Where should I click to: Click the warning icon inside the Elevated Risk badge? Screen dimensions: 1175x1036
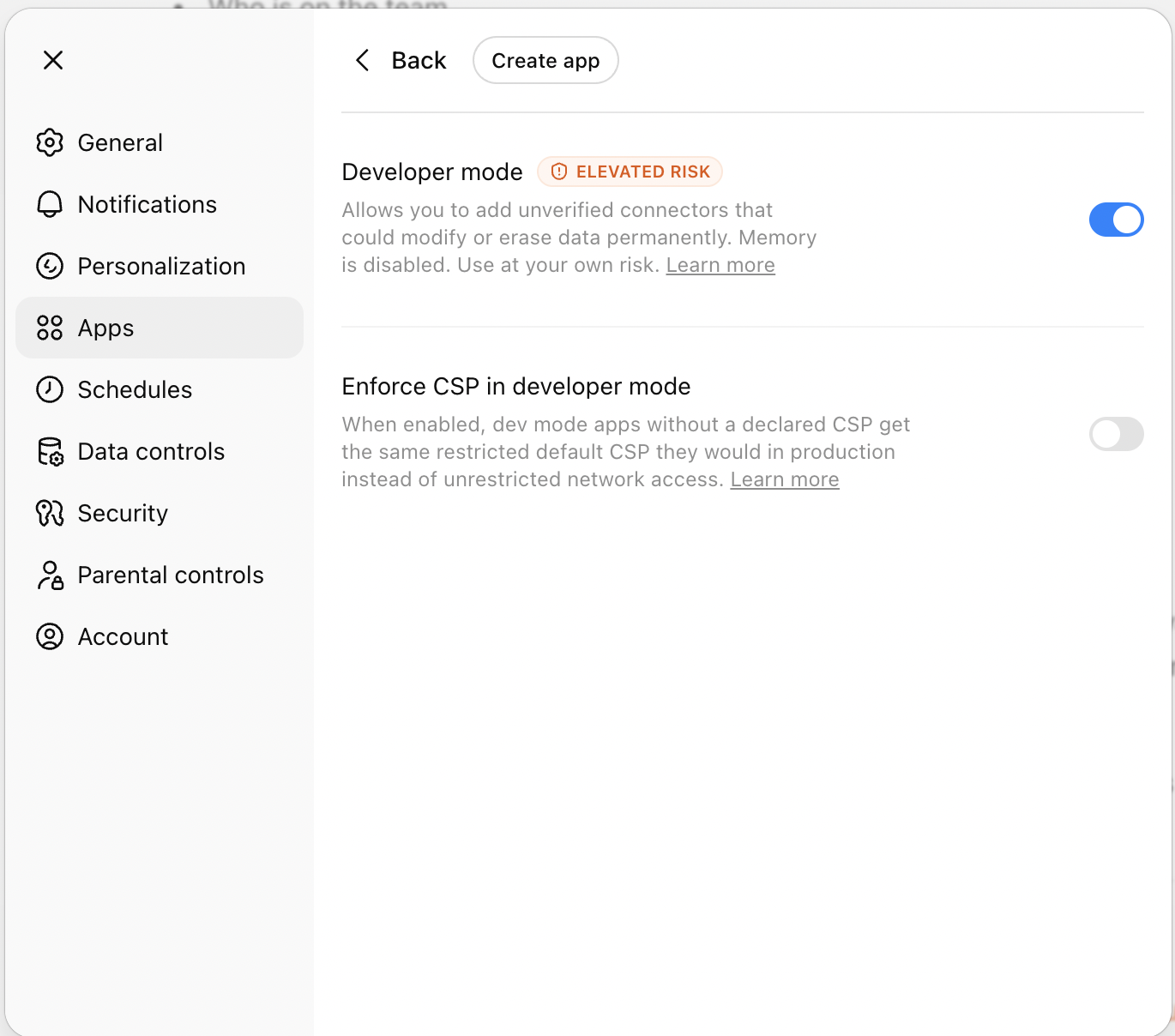[x=559, y=172]
